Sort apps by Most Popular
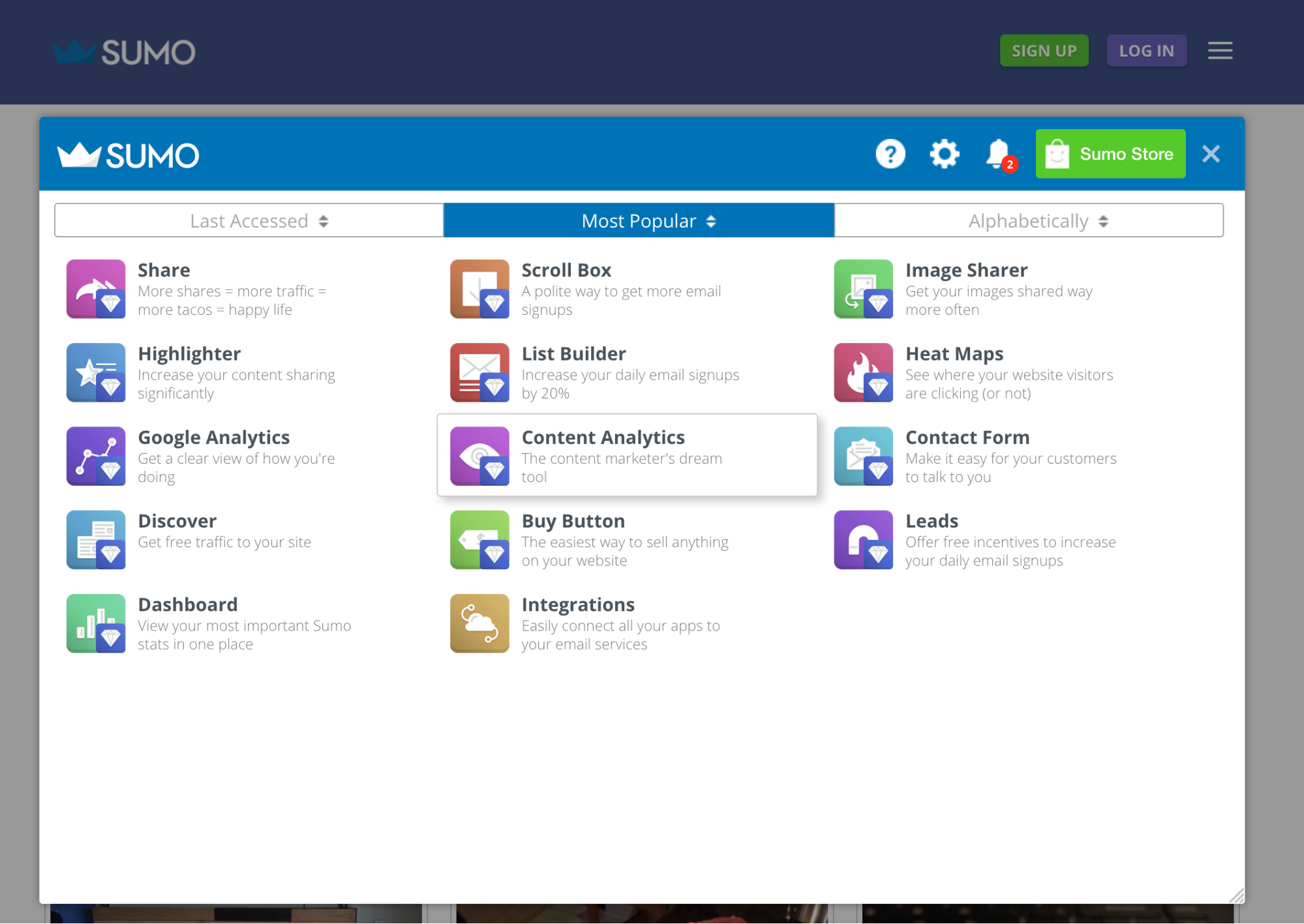Image resolution: width=1304 pixels, height=924 pixels. 639,220
